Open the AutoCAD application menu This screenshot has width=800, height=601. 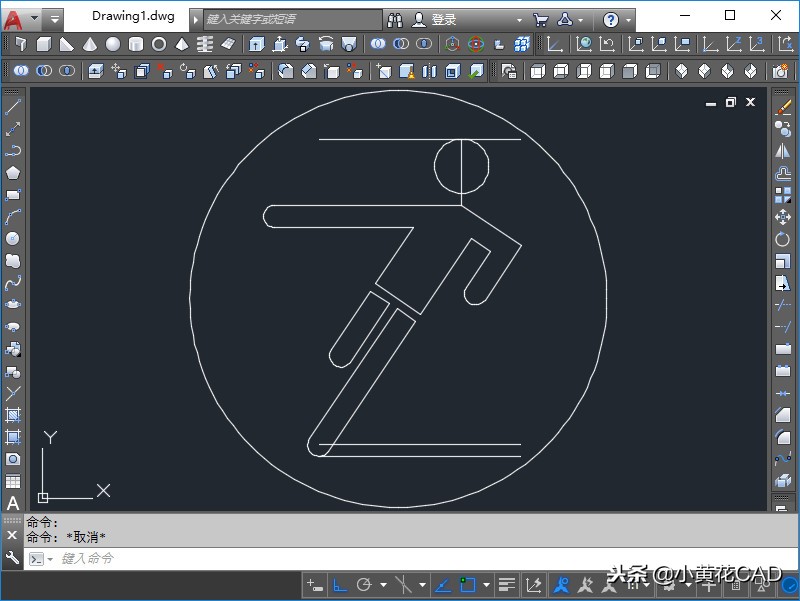(14, 19)
